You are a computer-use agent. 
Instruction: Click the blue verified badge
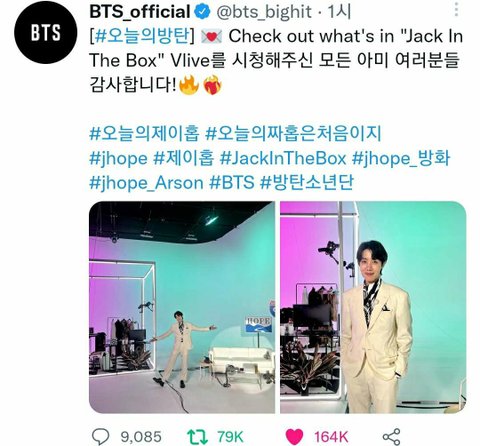tap(202, 12)
